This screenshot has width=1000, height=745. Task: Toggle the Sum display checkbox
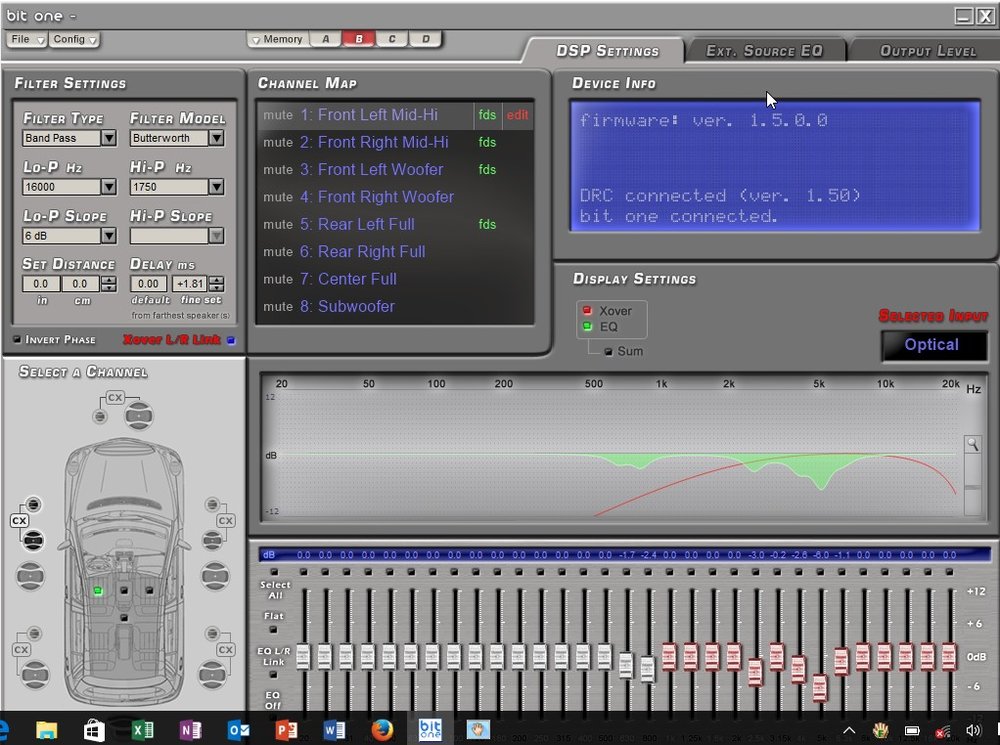point(608,351)
